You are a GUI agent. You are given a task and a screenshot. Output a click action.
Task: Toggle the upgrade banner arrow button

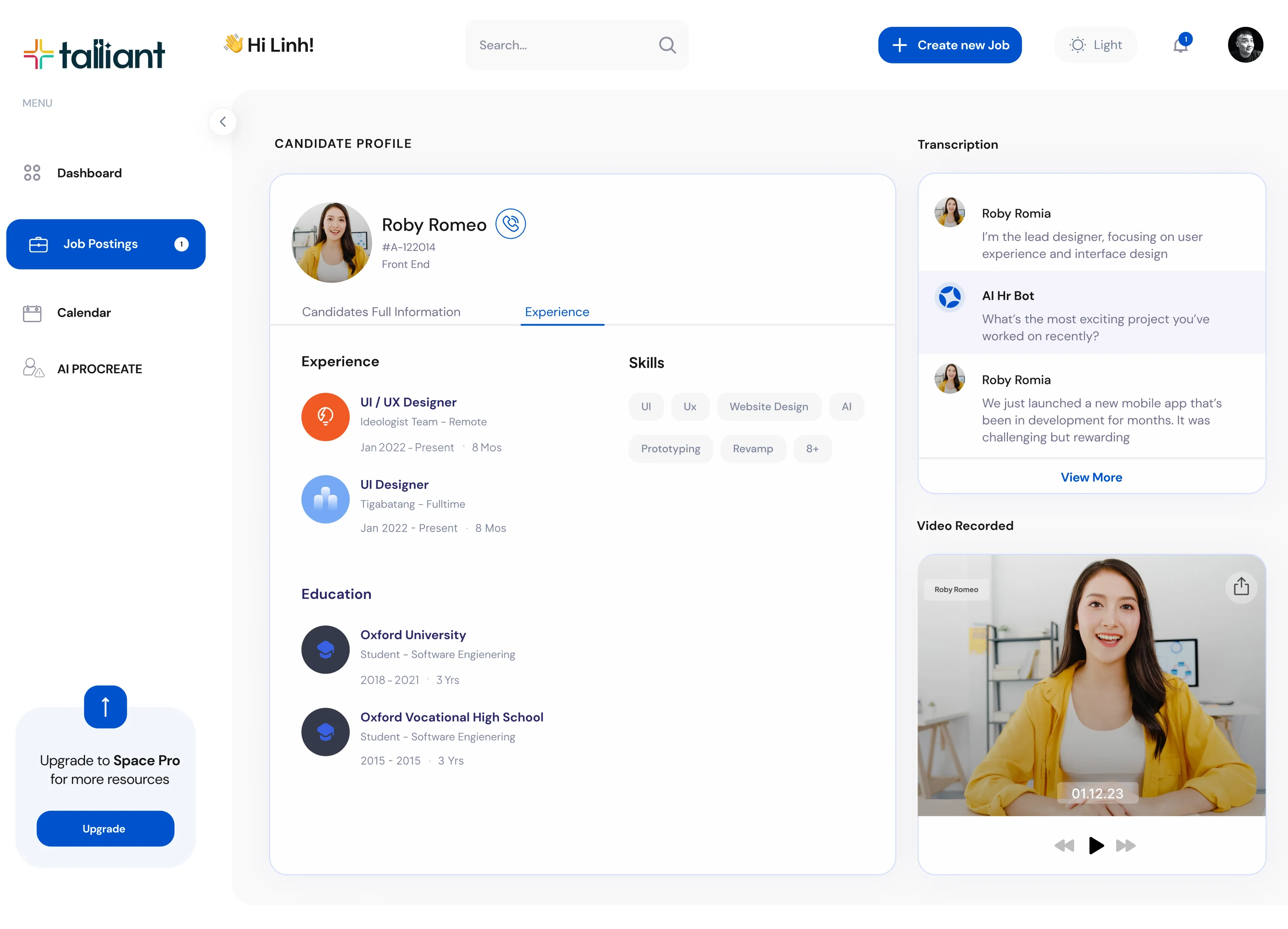coord(105,707)
